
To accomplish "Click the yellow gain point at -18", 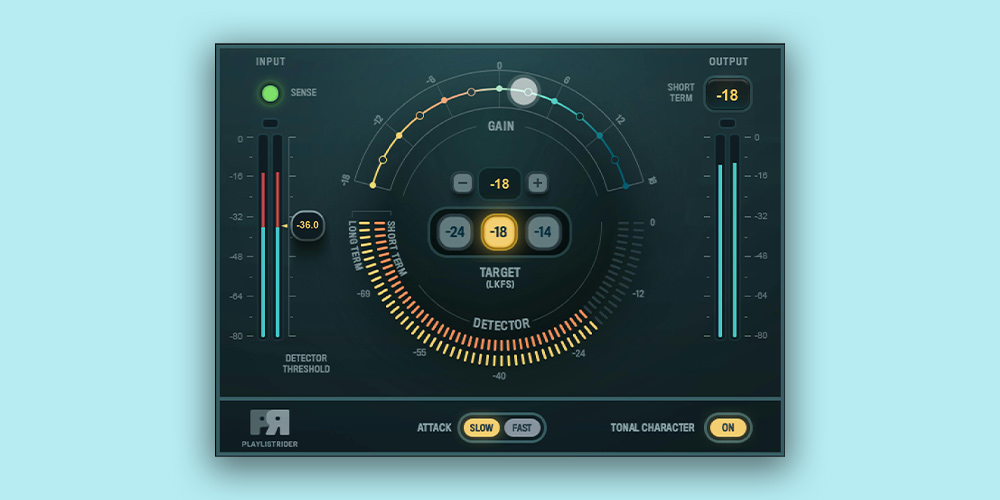I will click(374, 185).
